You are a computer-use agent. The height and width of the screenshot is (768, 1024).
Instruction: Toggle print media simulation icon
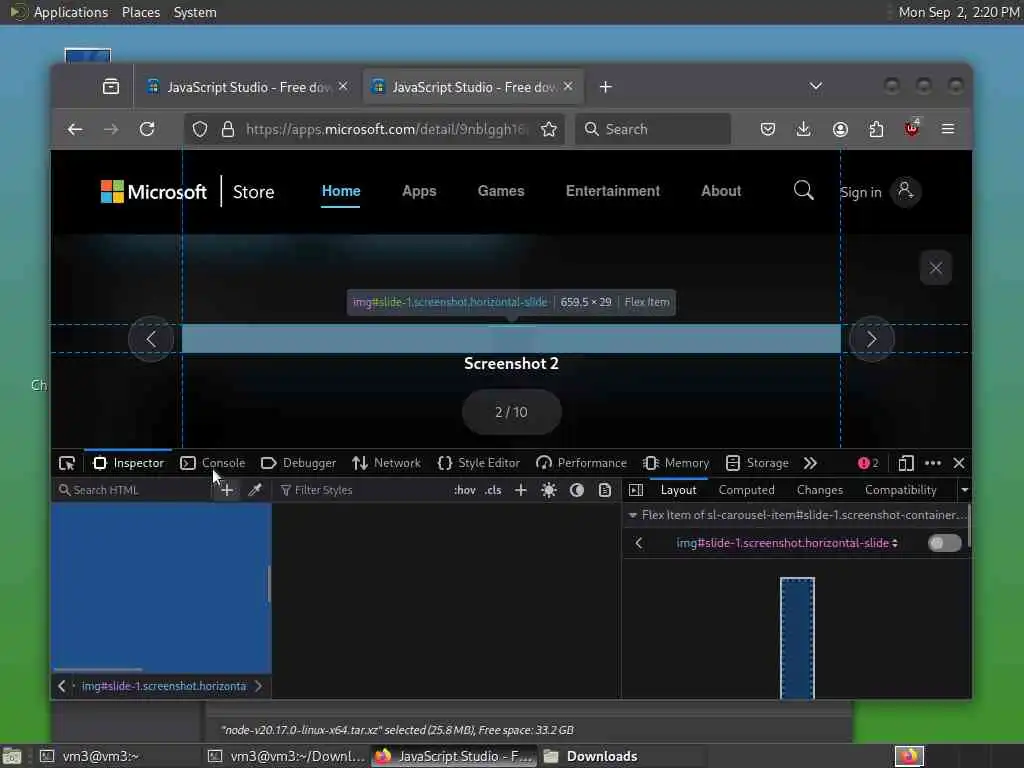605,490
